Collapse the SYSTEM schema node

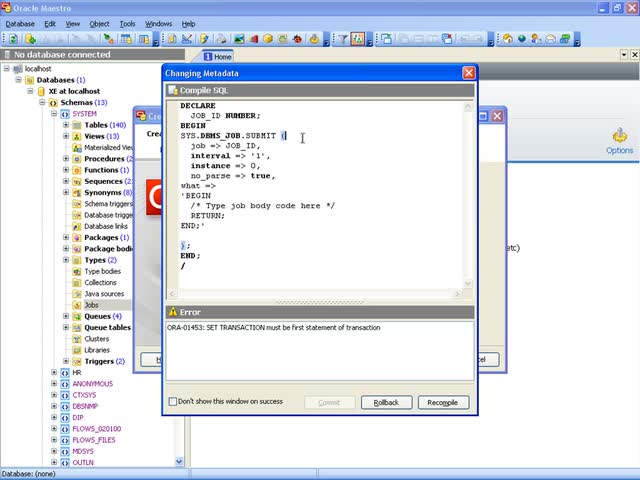[54, 113]
